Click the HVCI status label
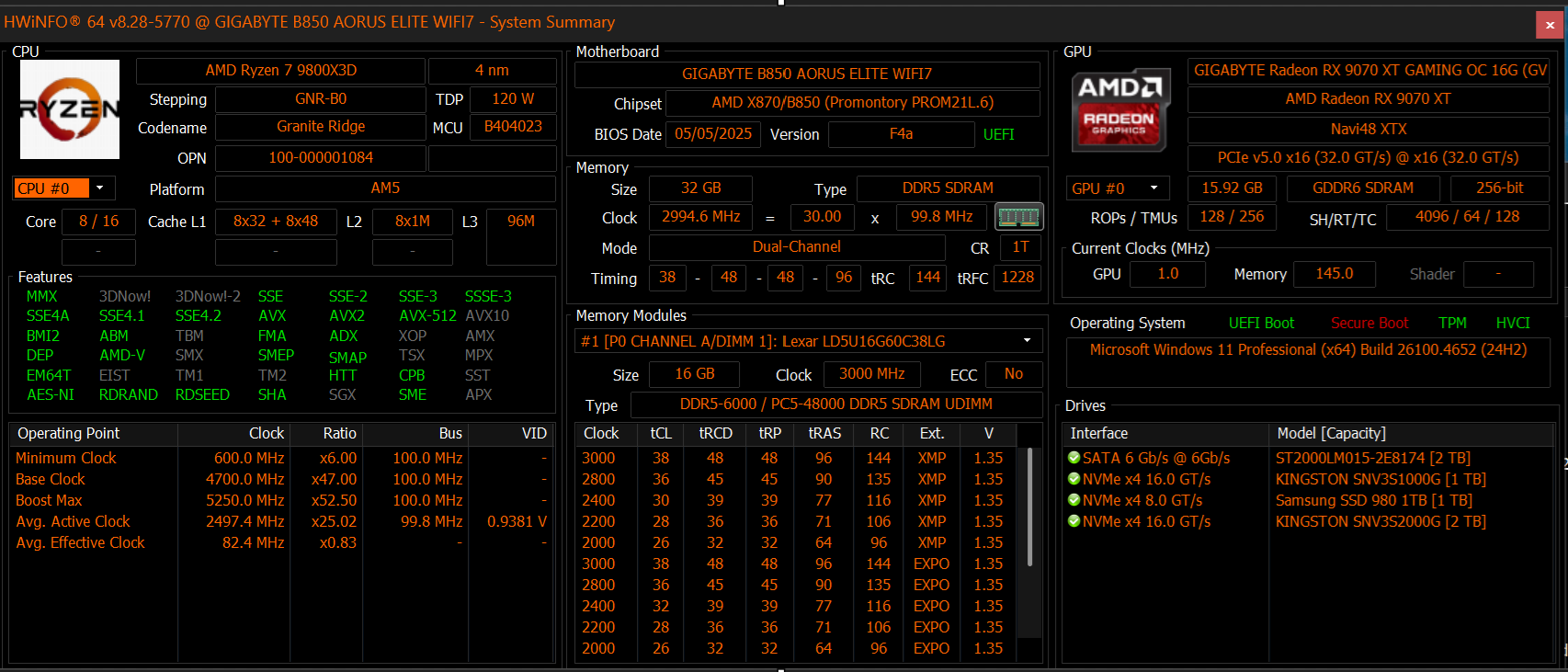 [x=1513, y=324]
